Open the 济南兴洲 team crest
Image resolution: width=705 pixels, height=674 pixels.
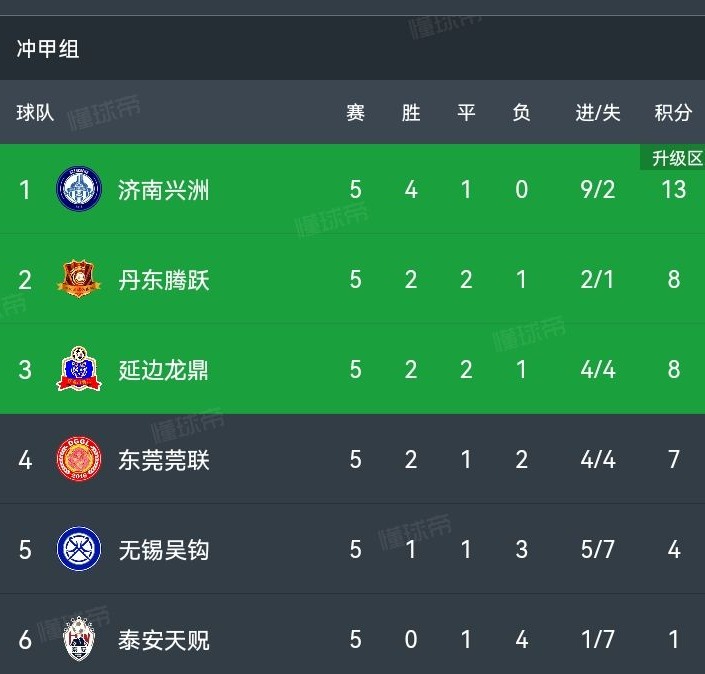click(79, 188)
